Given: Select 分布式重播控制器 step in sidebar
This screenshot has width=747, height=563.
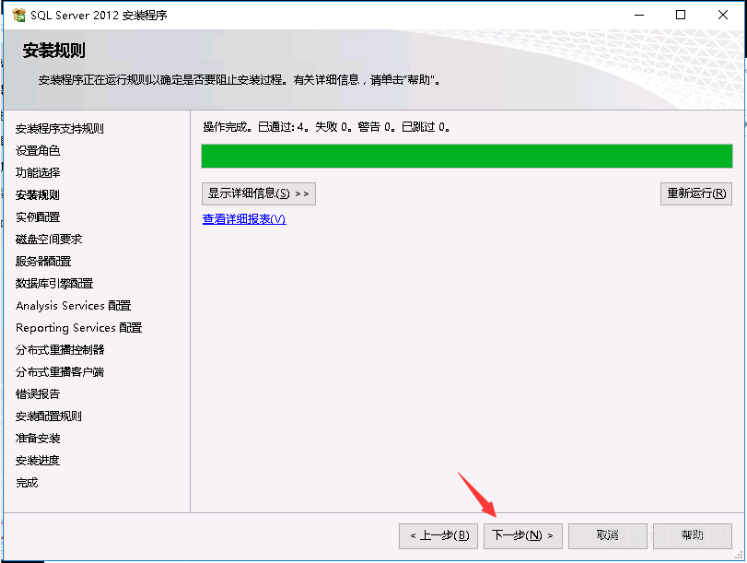Looking at the screenshot, I should click(60, 350).
